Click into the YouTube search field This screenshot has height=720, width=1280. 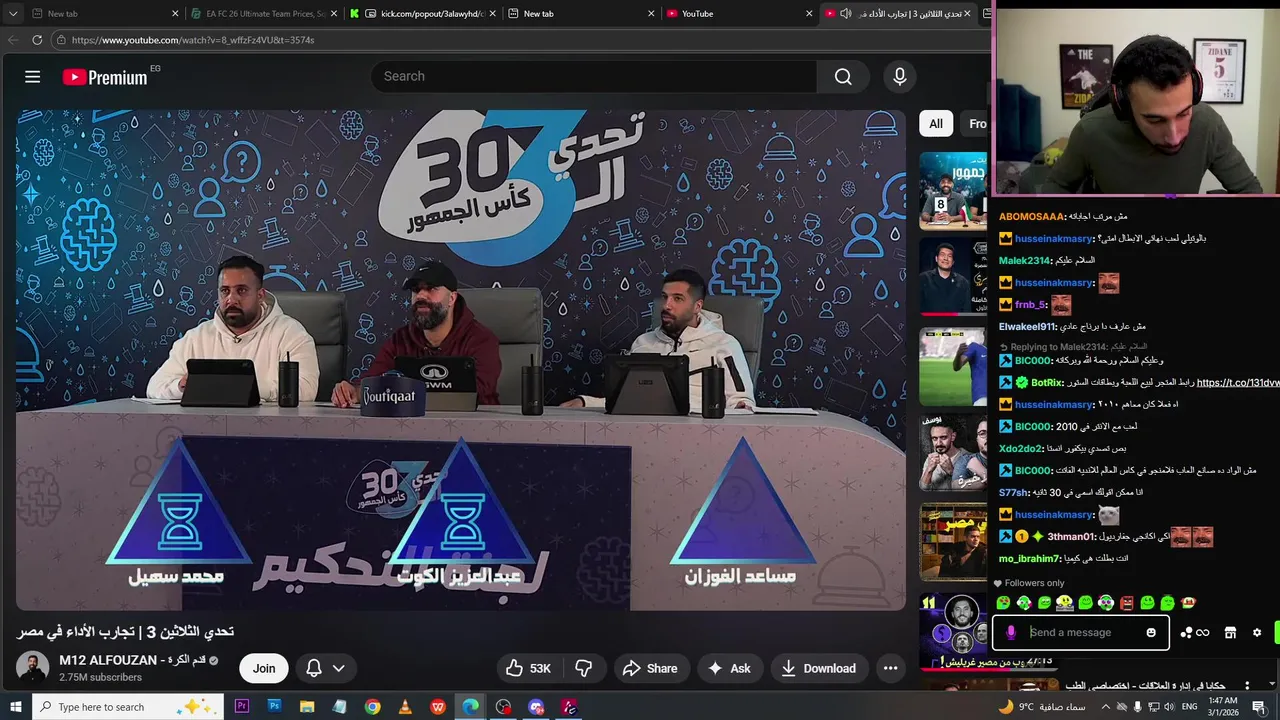click(594, 77)
